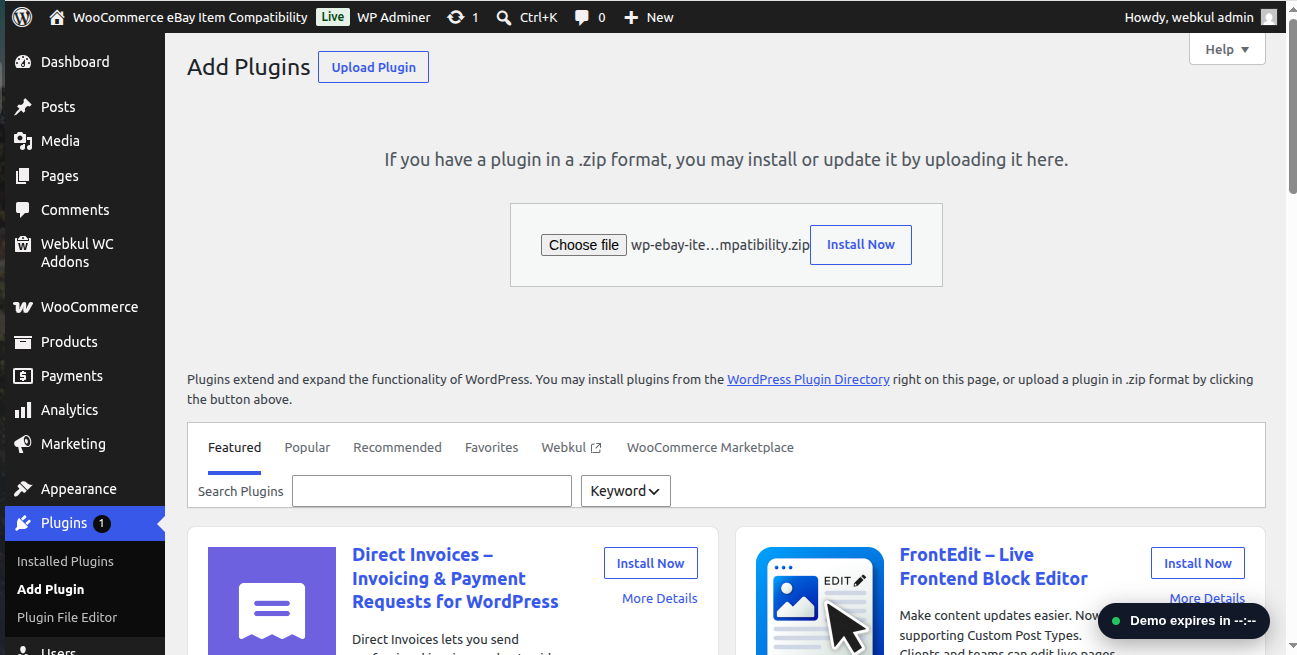Click the Products box icon
Viewport: 1297px width, 655px height.
[x=23, y=342]
